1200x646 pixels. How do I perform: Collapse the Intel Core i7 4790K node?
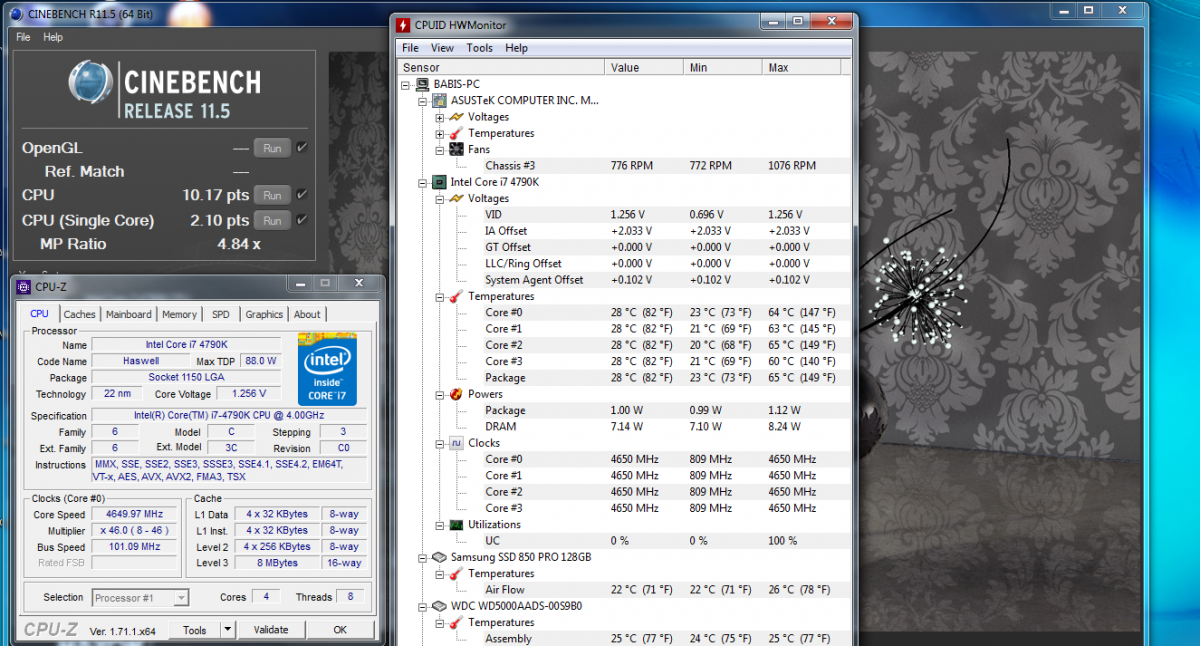click(423, 182)
